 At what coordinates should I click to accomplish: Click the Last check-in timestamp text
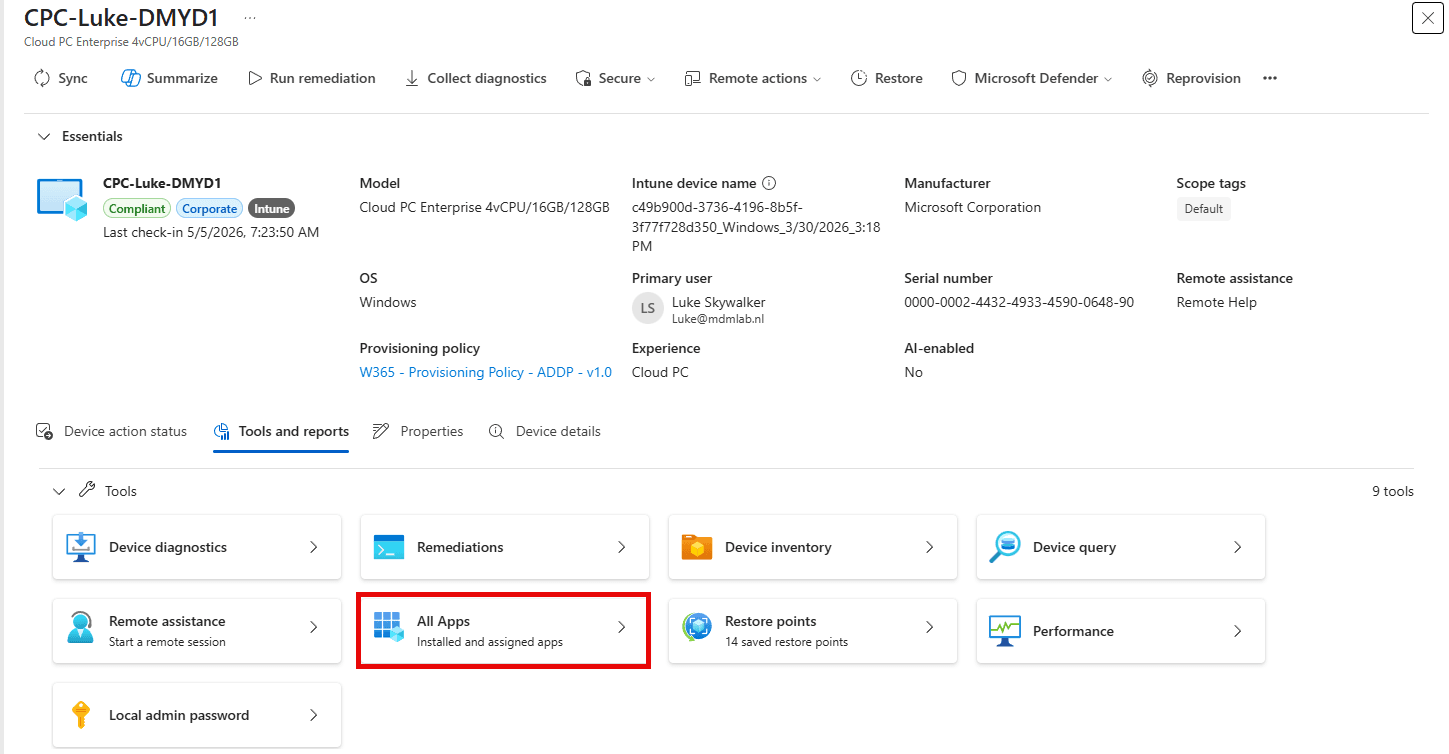pyautogui.click(x=211, y=232)
